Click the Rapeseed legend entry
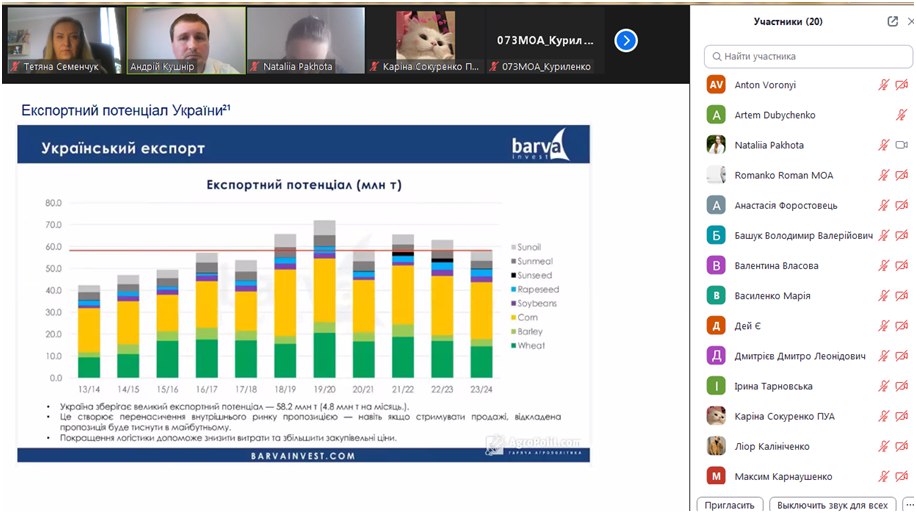The image size is (916, 513). [535, 289]
